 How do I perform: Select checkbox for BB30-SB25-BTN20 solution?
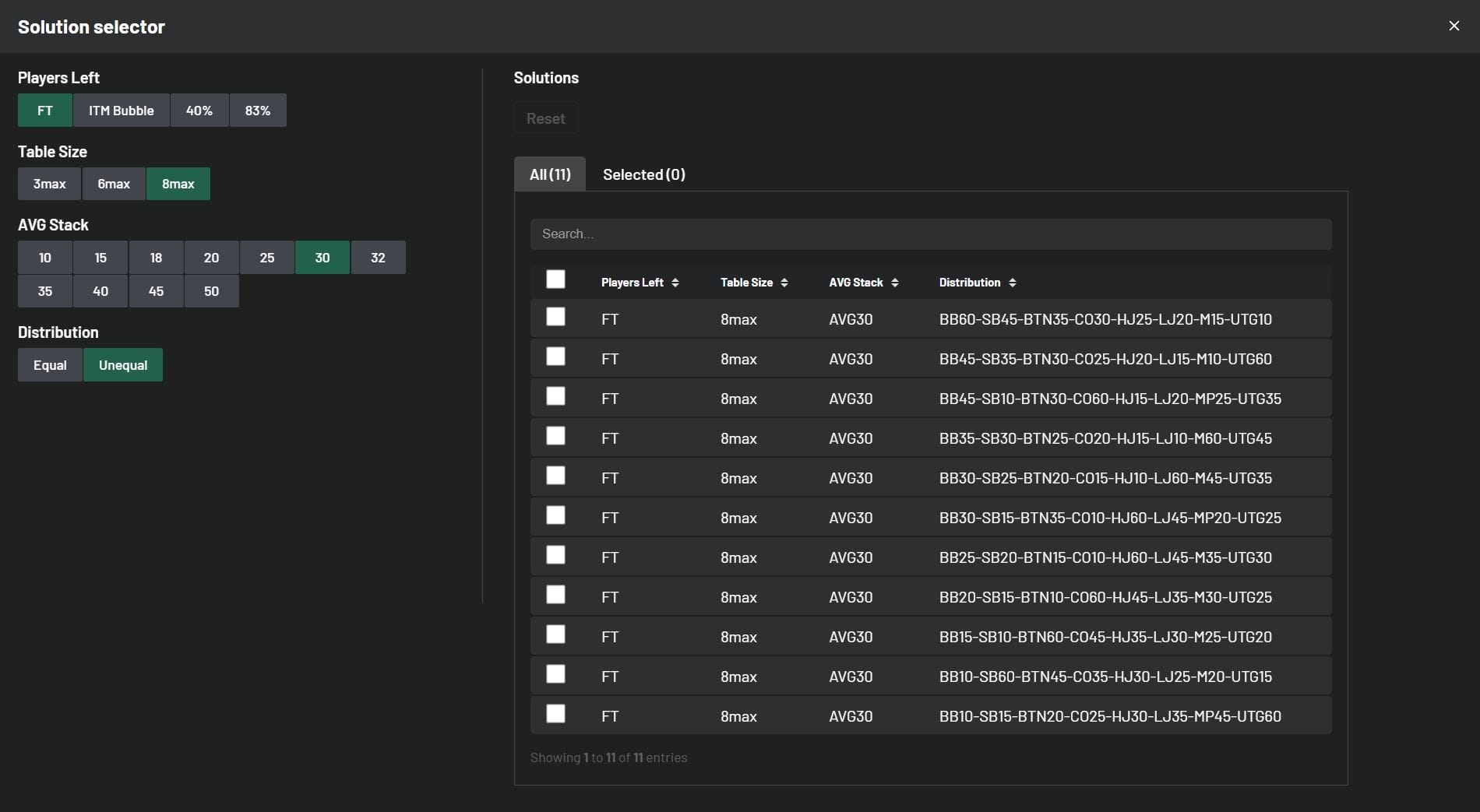point(555,476)
